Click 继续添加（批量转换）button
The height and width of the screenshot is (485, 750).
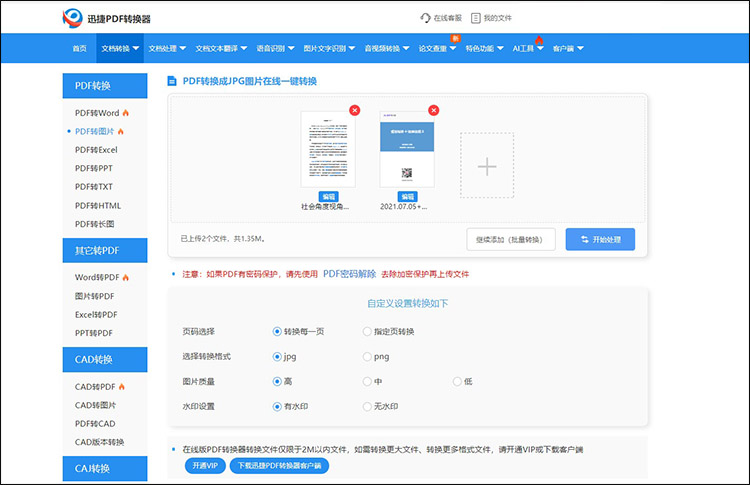[x=511, y=239]
